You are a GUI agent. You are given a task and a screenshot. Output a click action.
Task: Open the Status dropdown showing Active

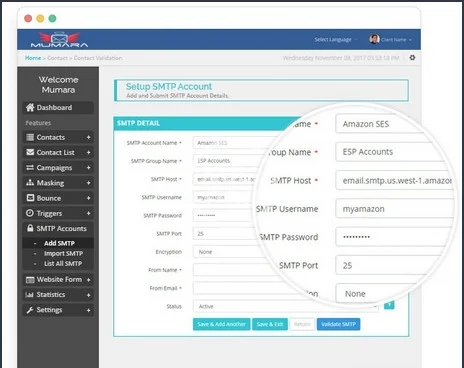[286, 306]
